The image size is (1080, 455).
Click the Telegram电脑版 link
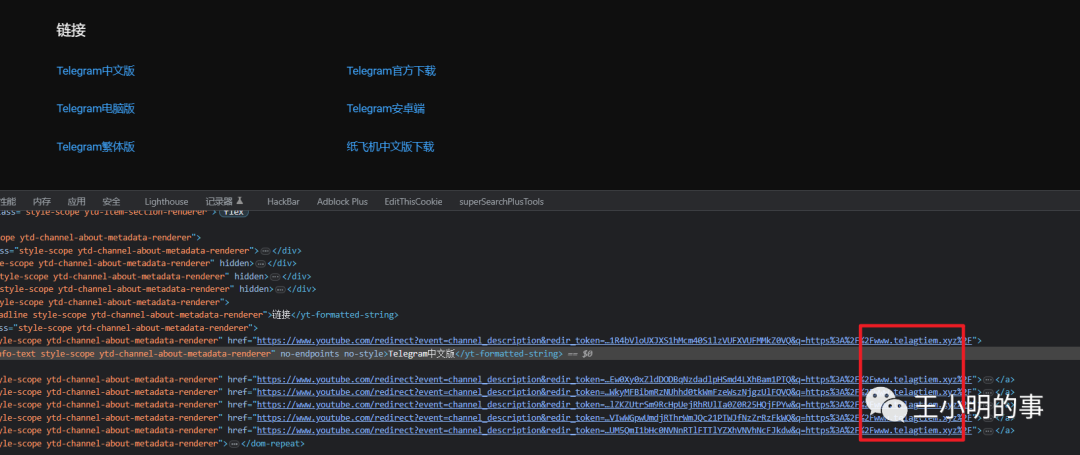click(96, 109)
